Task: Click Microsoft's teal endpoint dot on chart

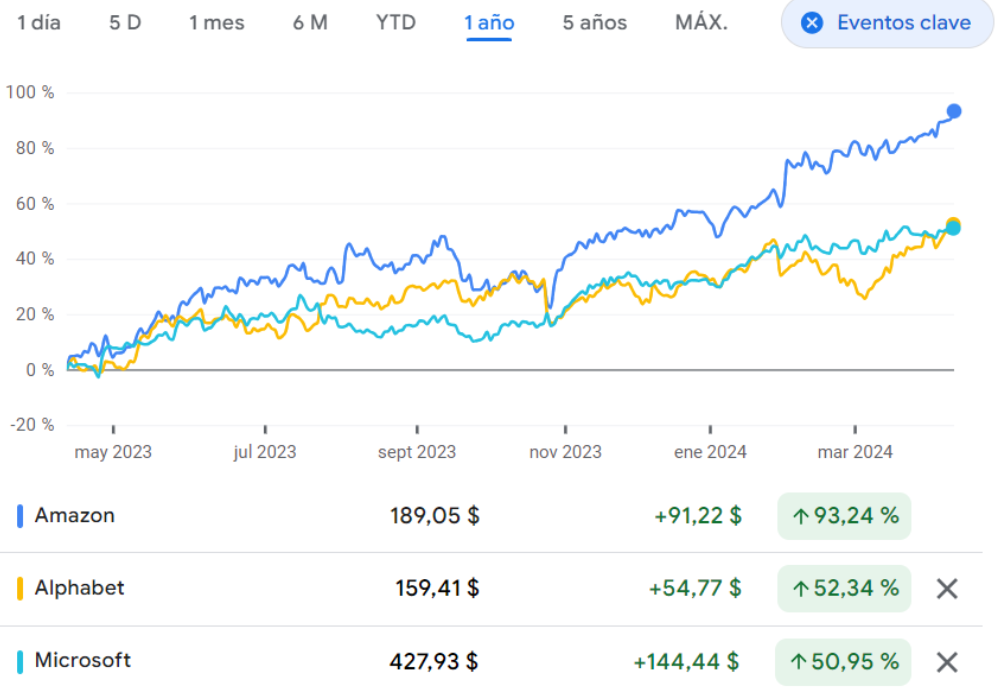Action: [953, 229]
